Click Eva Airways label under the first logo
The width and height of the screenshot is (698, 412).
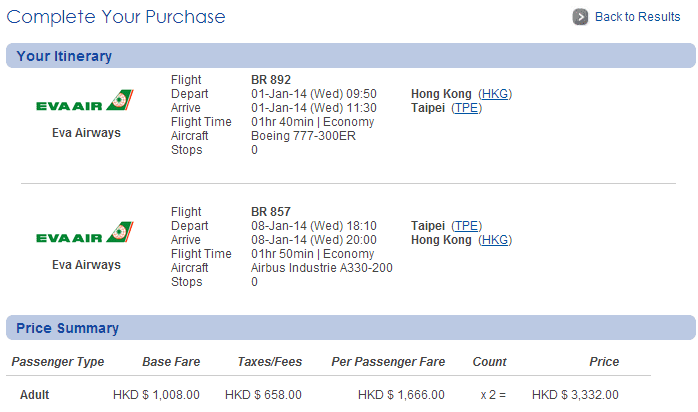tap(86, 133)
